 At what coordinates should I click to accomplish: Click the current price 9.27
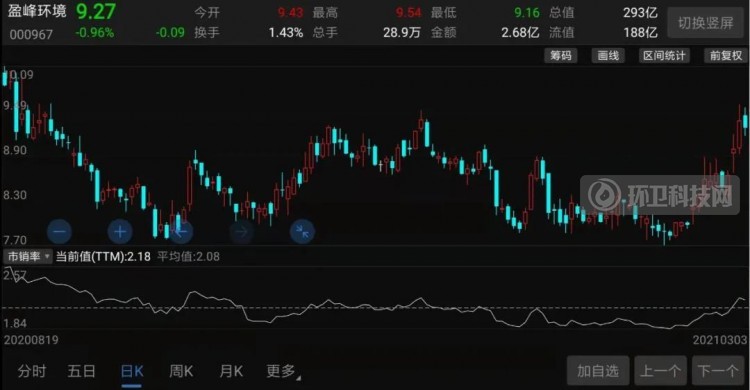[96, 11]
